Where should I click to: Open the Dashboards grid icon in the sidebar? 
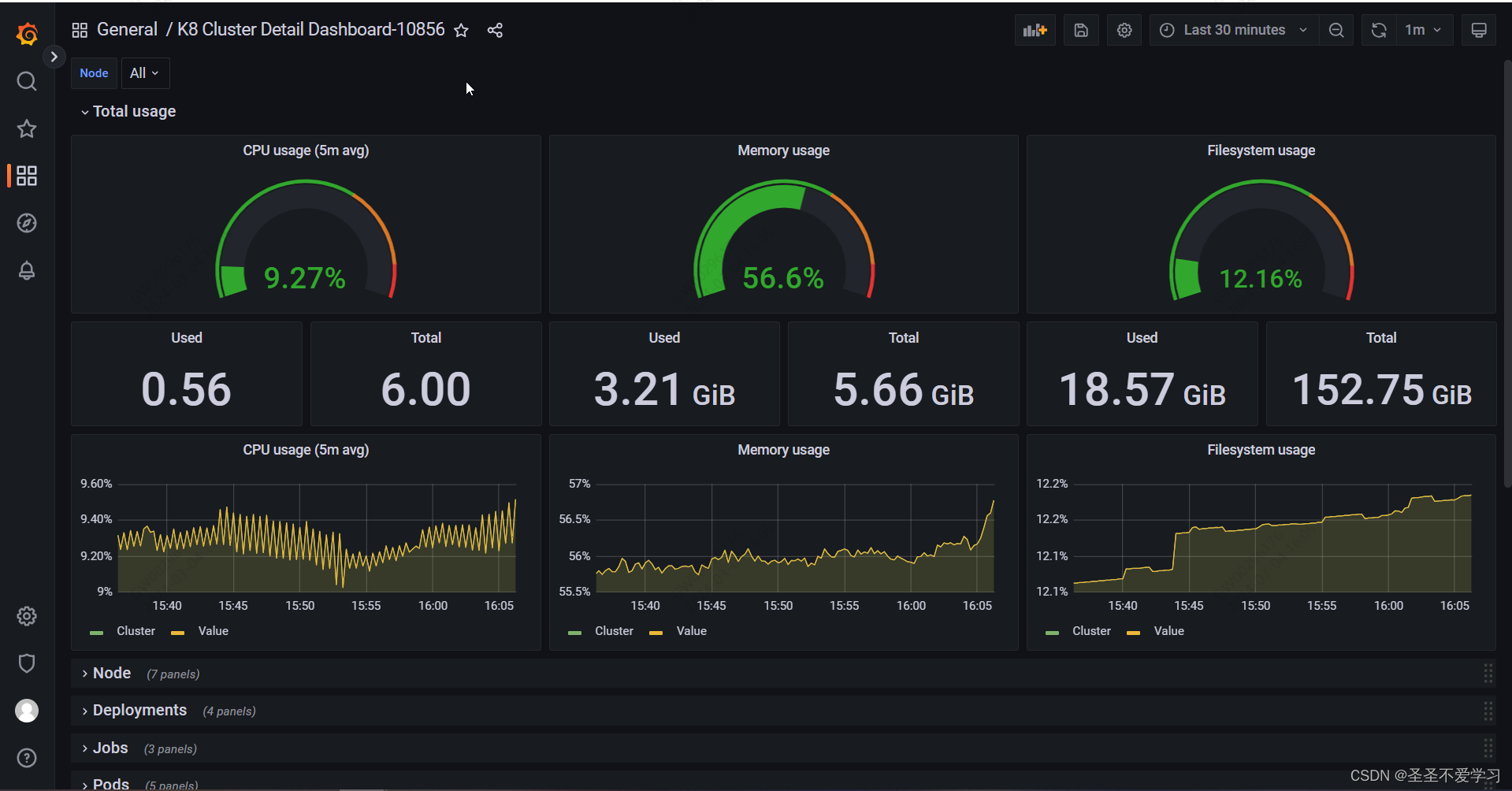click(x=27, y=176)
